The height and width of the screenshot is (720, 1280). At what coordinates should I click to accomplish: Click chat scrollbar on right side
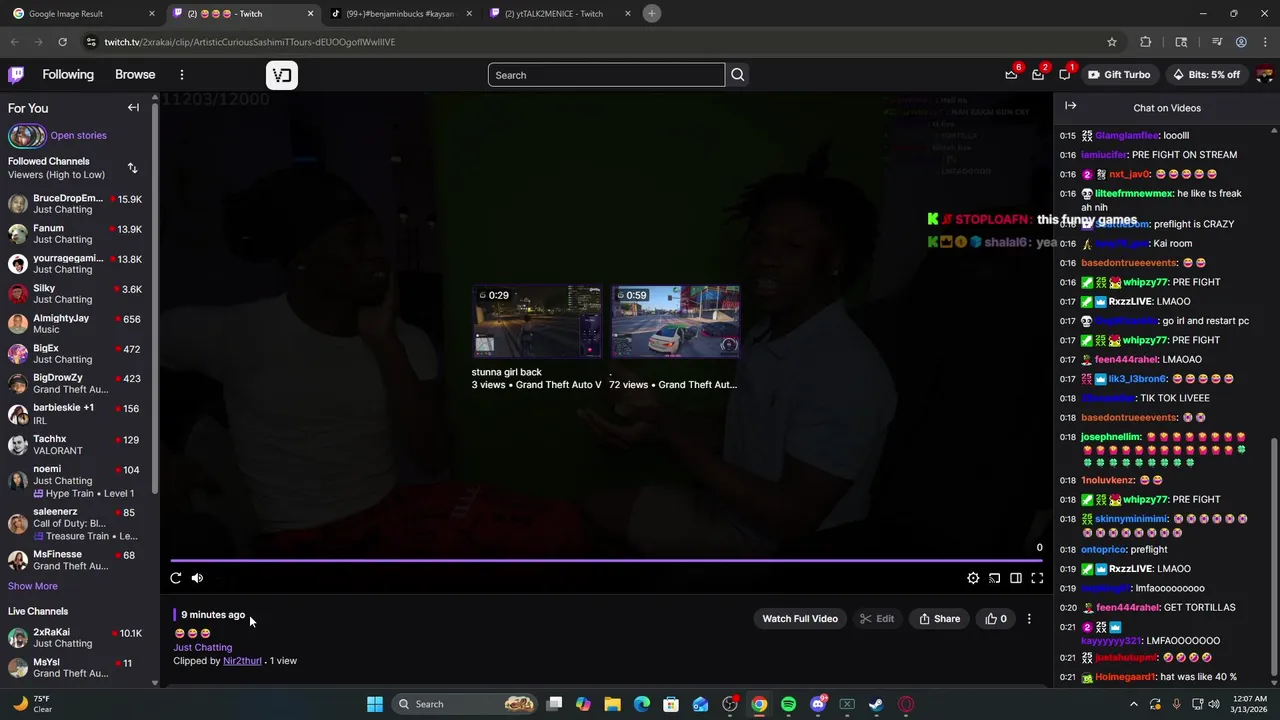pos(1274,557)
